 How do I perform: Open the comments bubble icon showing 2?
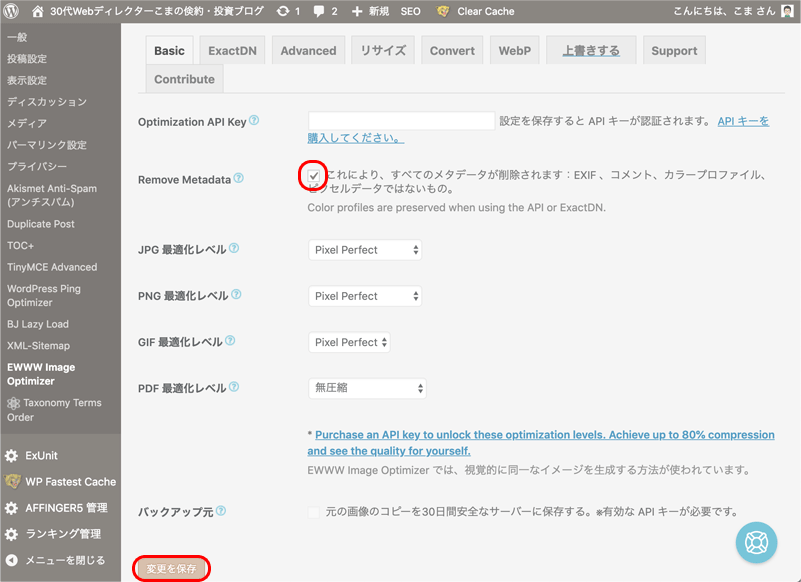[x=319, y=11]
